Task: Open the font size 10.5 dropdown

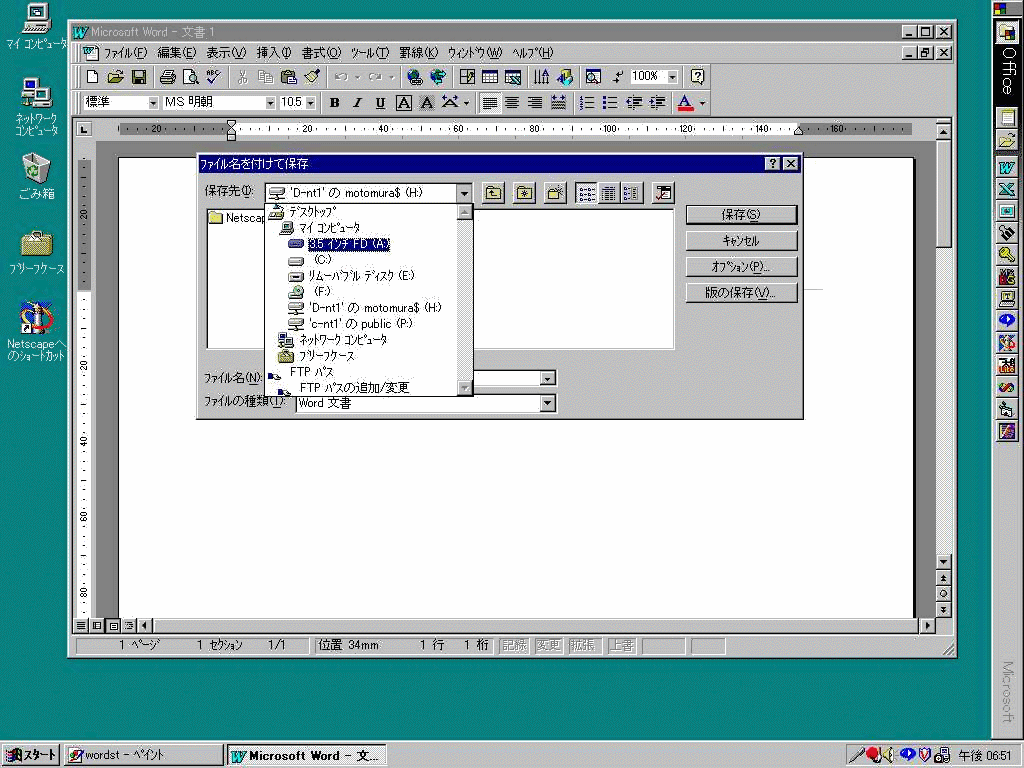Action: tap(310, 103)
